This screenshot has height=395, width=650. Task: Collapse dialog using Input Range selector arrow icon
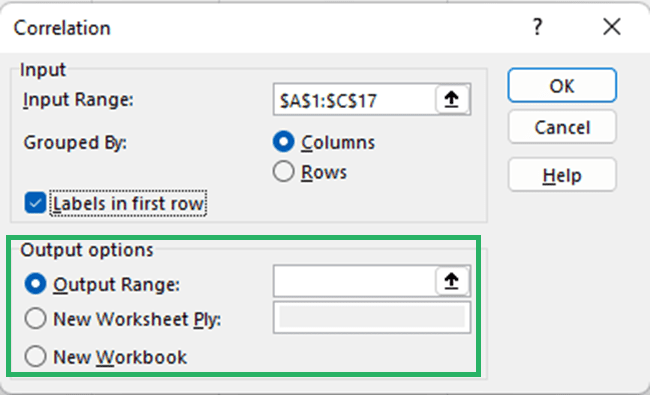pyautogui.click(x=452, y=99)
